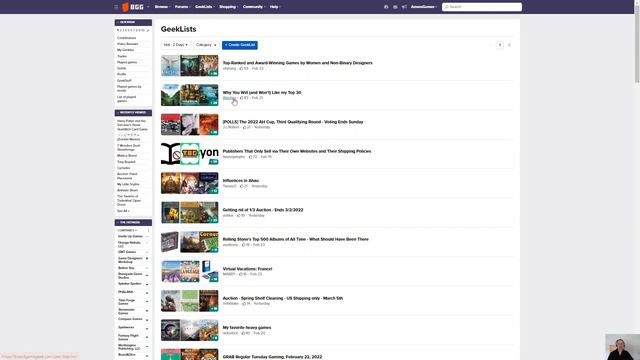Open Played games by month sidebar link
This screenshot has height=360, width=640.
[129, 89]
